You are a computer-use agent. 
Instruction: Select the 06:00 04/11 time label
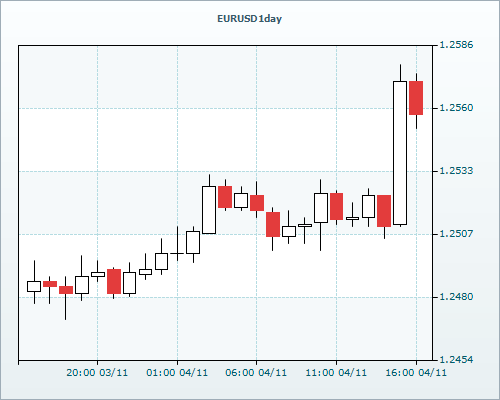pyautogui.click(x=256, y=373)
